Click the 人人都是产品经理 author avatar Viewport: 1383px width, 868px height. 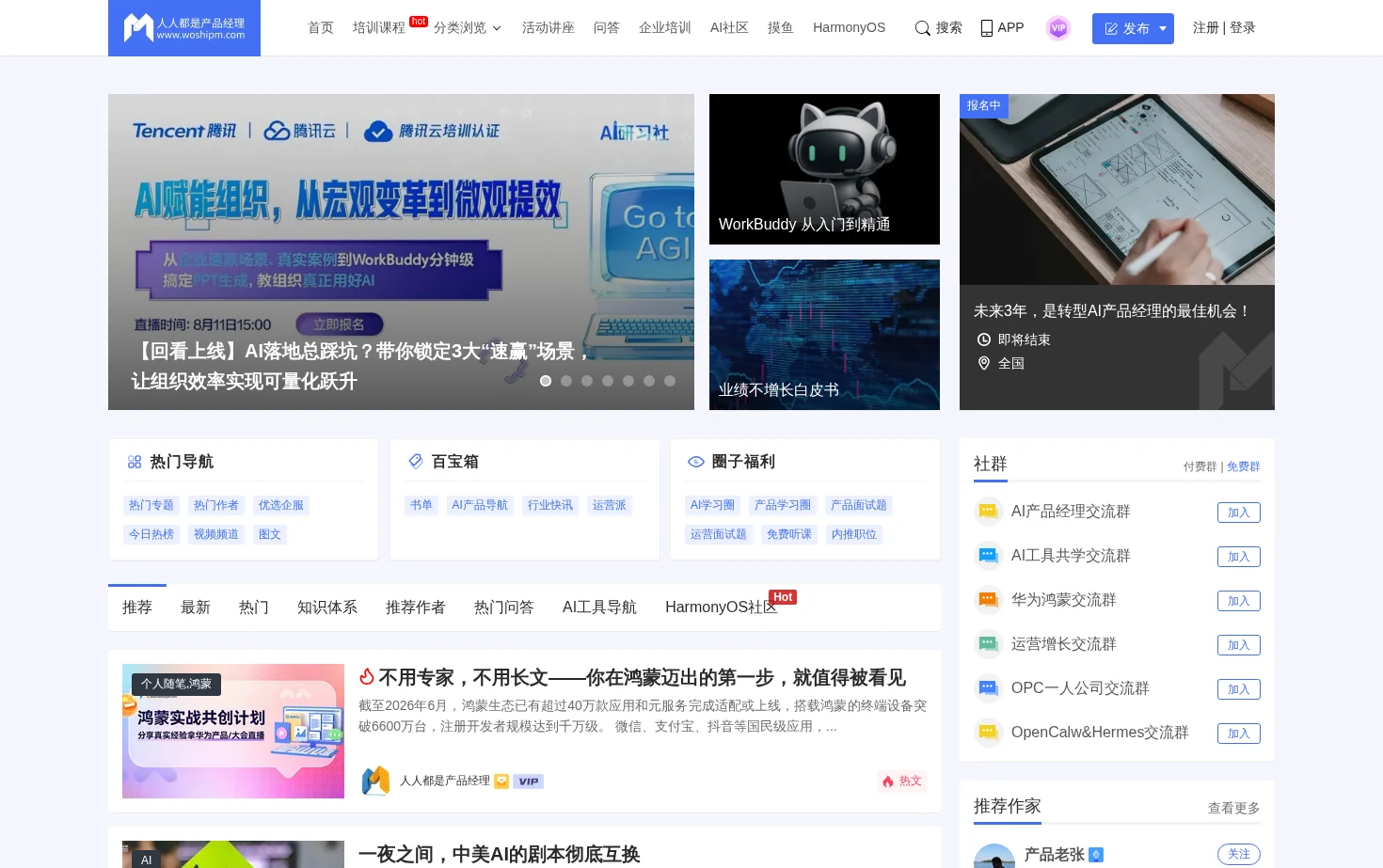point(375,781)
